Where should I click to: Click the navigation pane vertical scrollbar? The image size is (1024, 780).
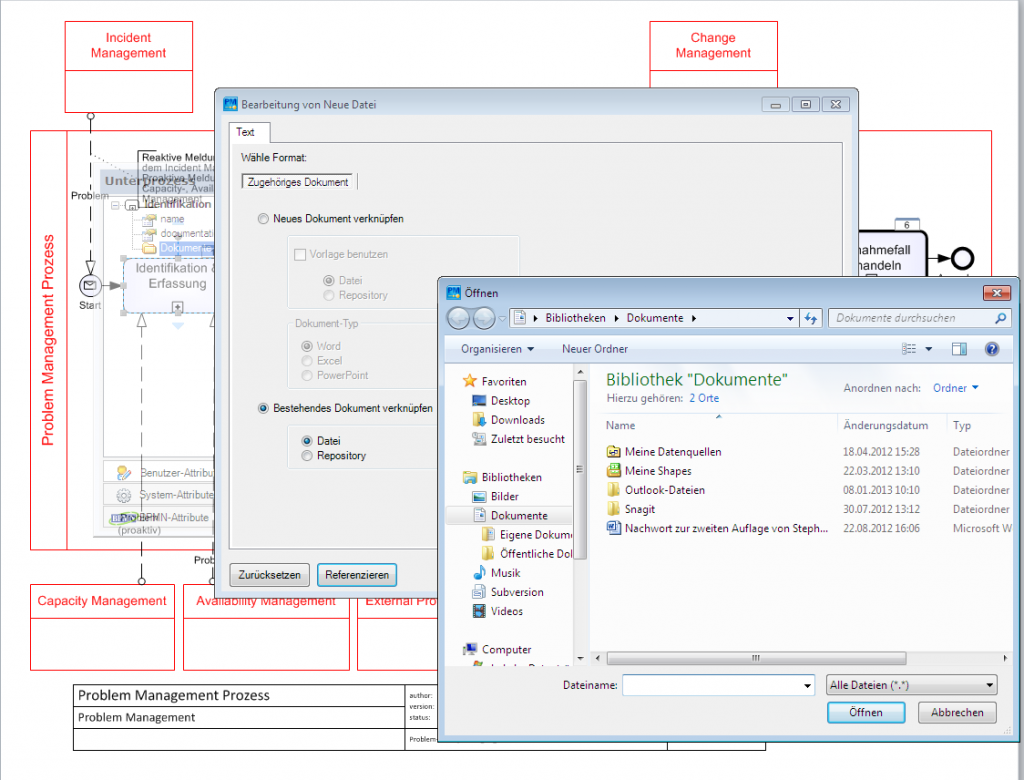(x=579, y=469)
